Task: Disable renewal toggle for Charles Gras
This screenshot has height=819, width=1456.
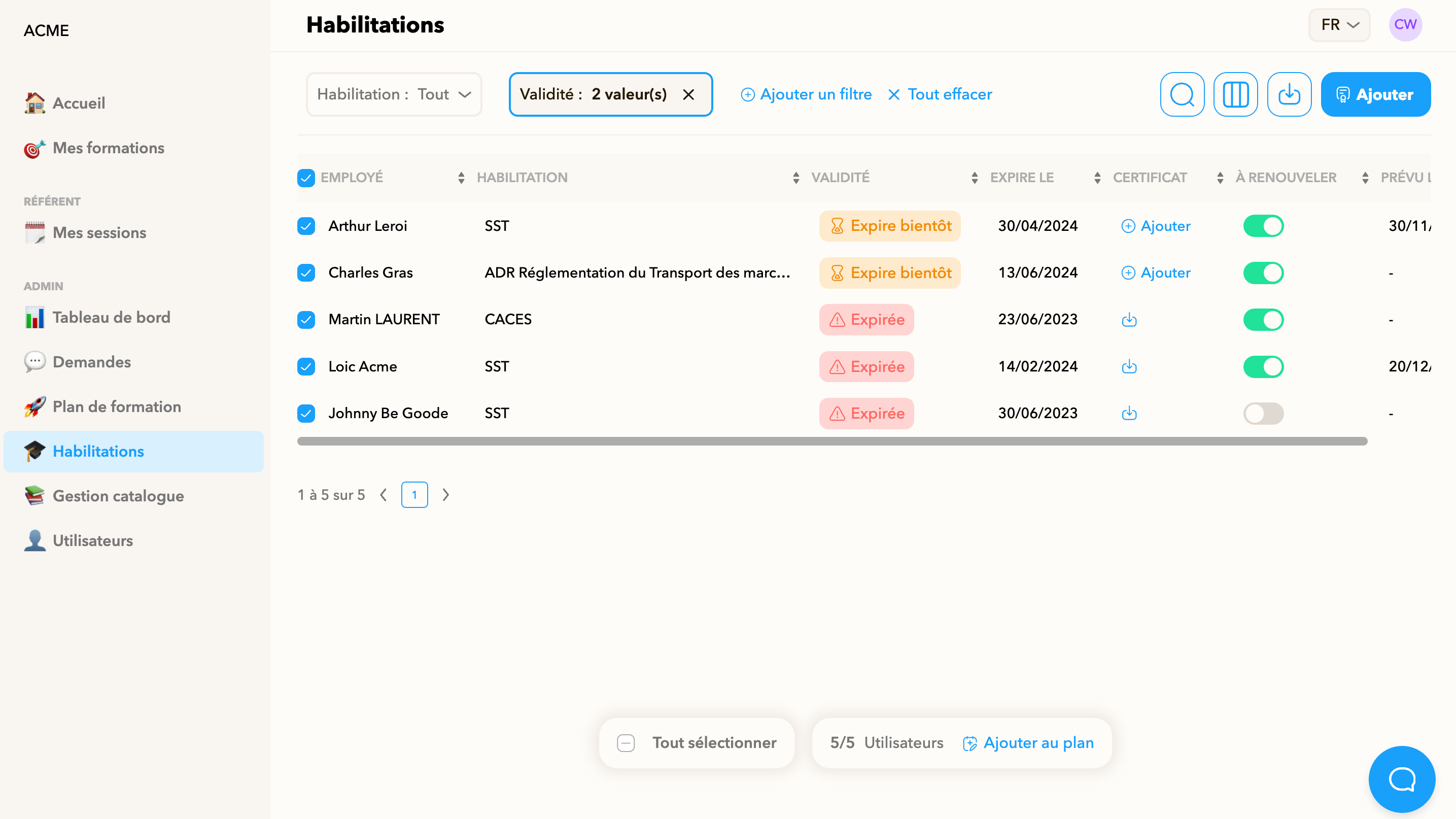Action: tap(1263, 273)
